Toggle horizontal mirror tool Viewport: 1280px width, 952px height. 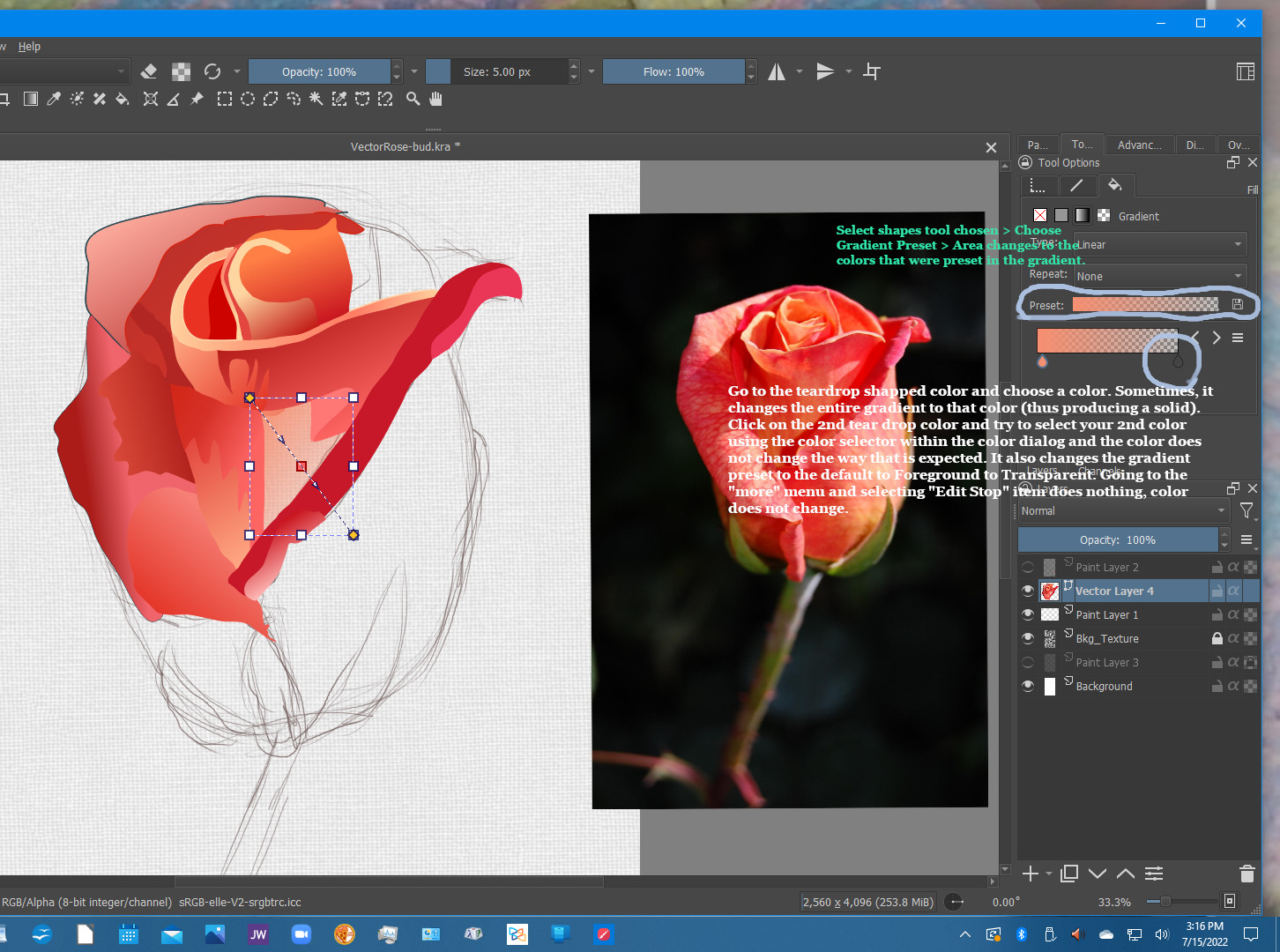777,71
